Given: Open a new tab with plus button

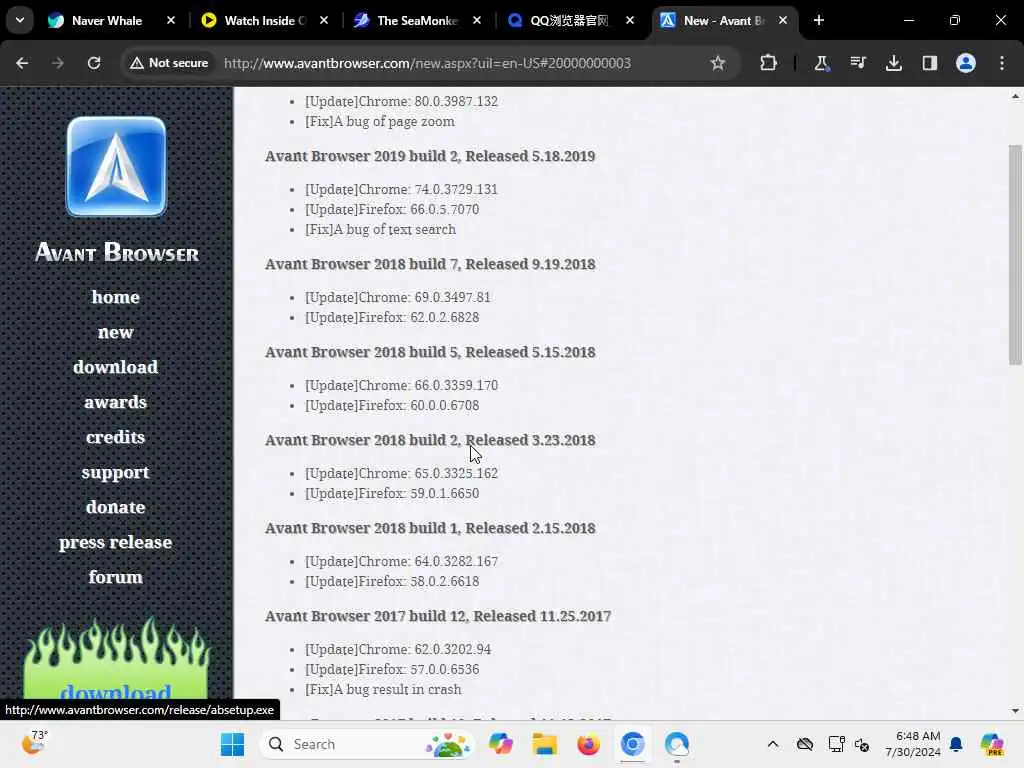Looking at the screenshot, I should [819, 20].
